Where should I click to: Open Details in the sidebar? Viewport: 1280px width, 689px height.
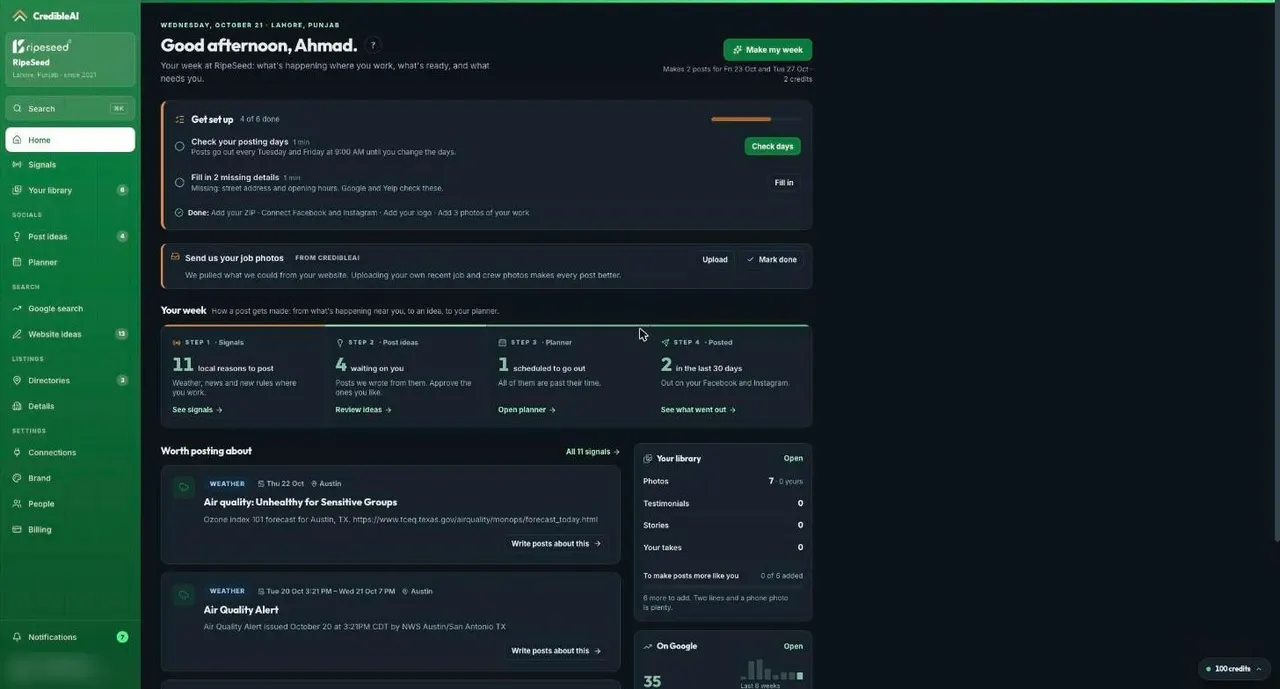click(70, 406)
